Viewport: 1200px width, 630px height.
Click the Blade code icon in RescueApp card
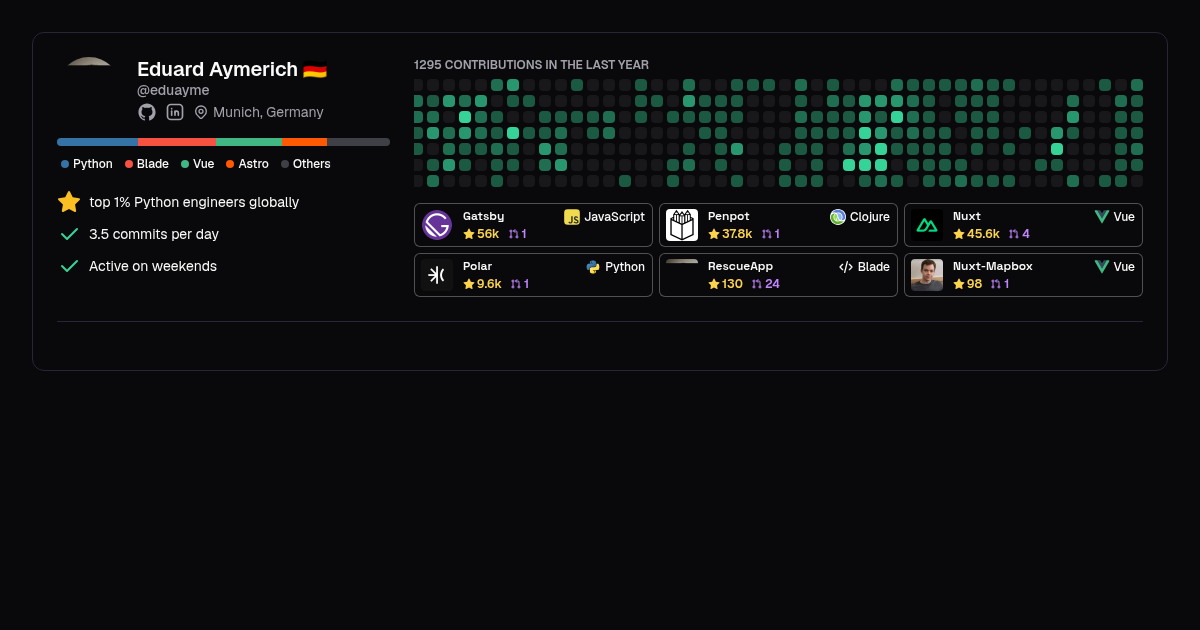(846, 267)
